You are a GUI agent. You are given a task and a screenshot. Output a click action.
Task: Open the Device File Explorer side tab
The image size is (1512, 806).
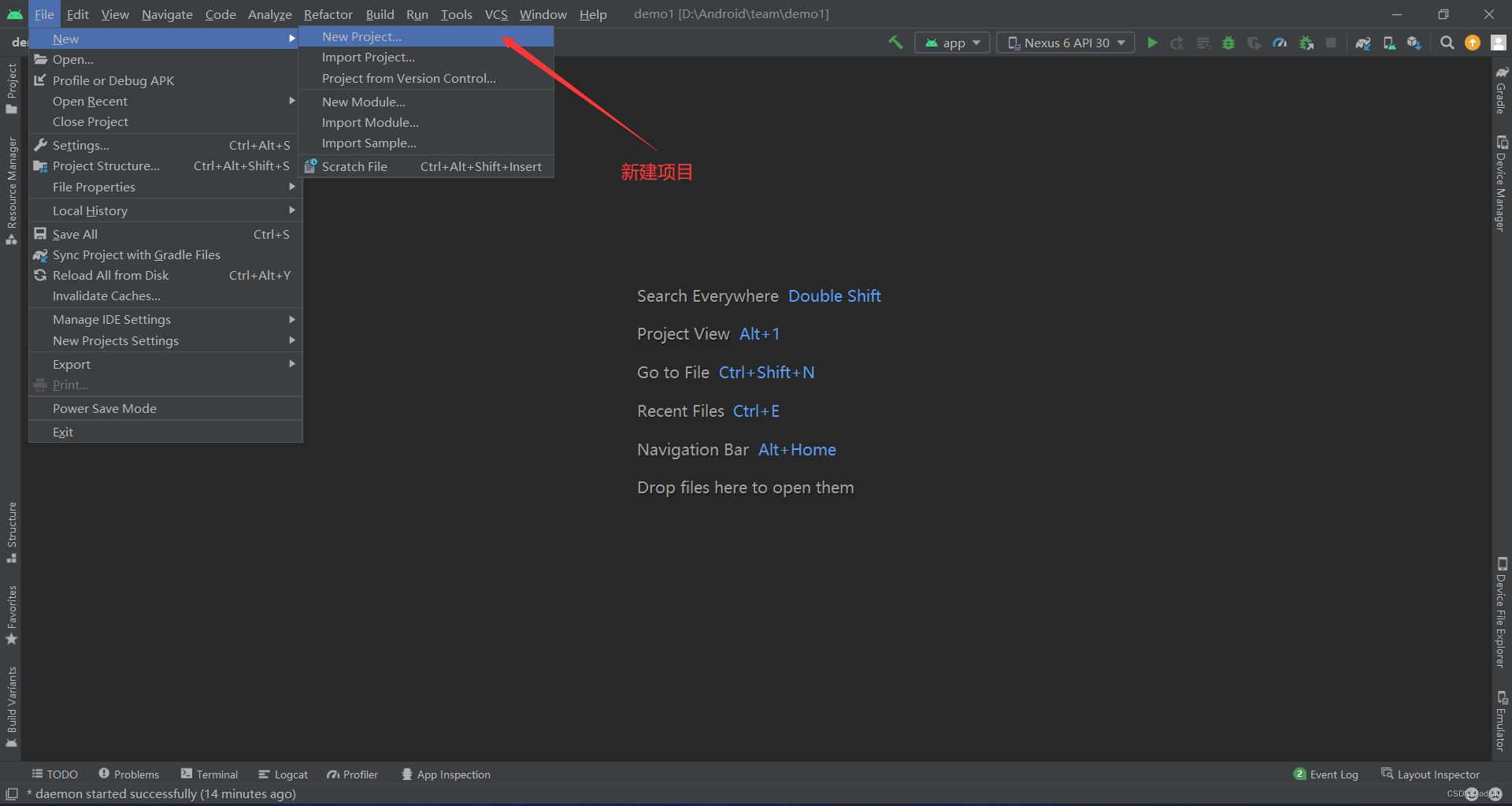[1502, 612]
